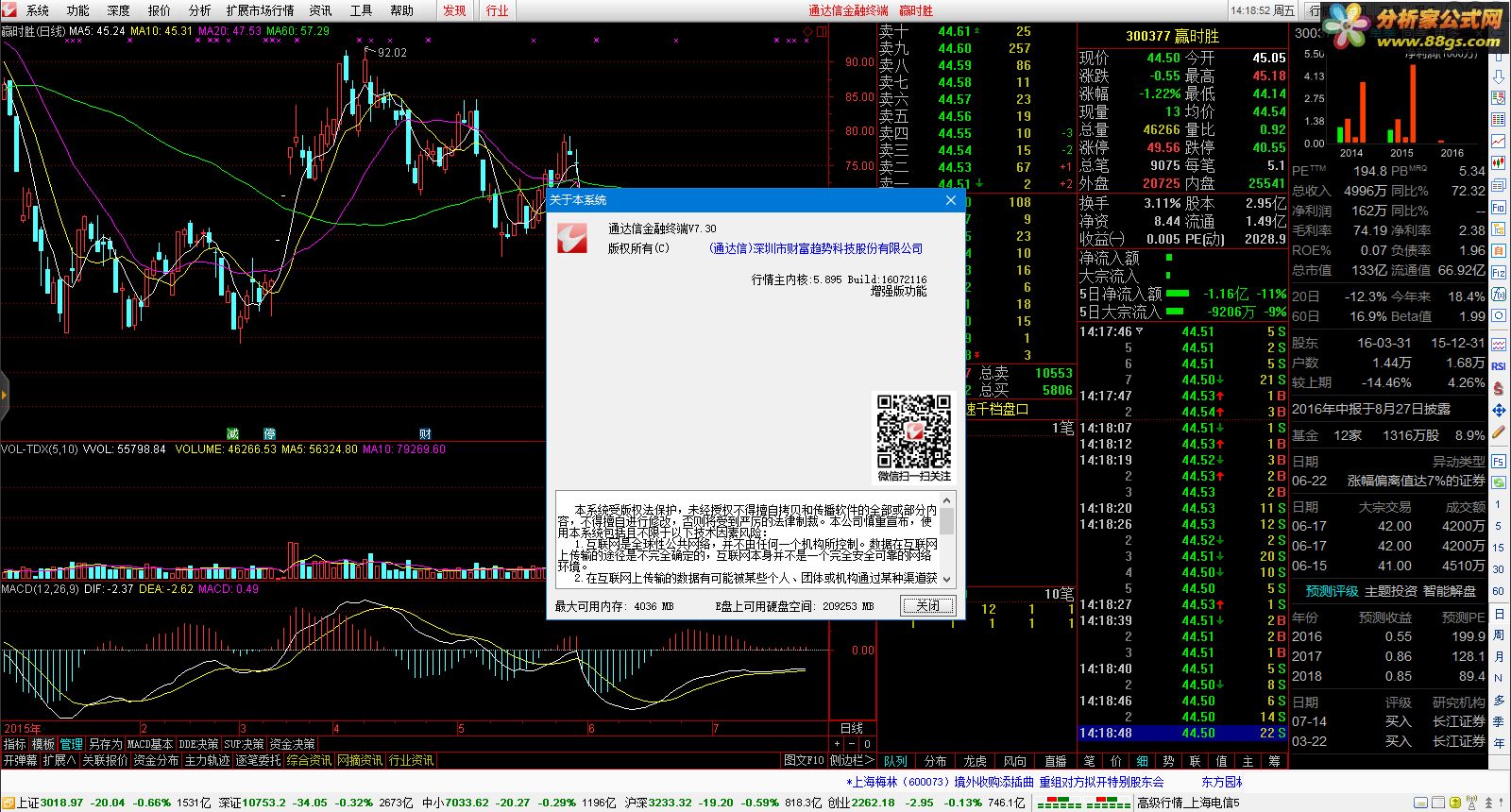
Task: Expand the 扩展∧ panel
Action: pos(59,760)
